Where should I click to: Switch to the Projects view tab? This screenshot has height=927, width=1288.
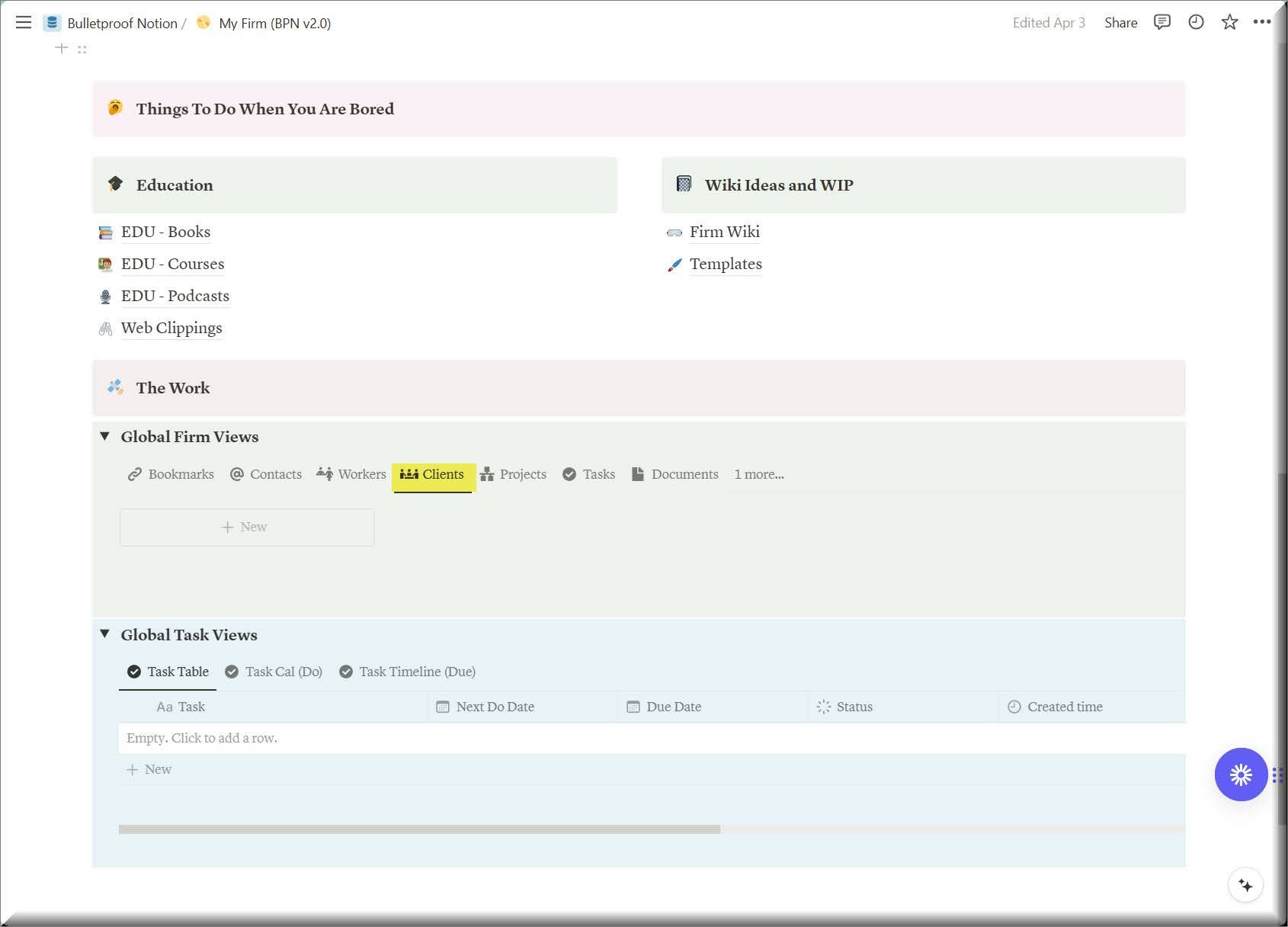click(x=513, y=474)
